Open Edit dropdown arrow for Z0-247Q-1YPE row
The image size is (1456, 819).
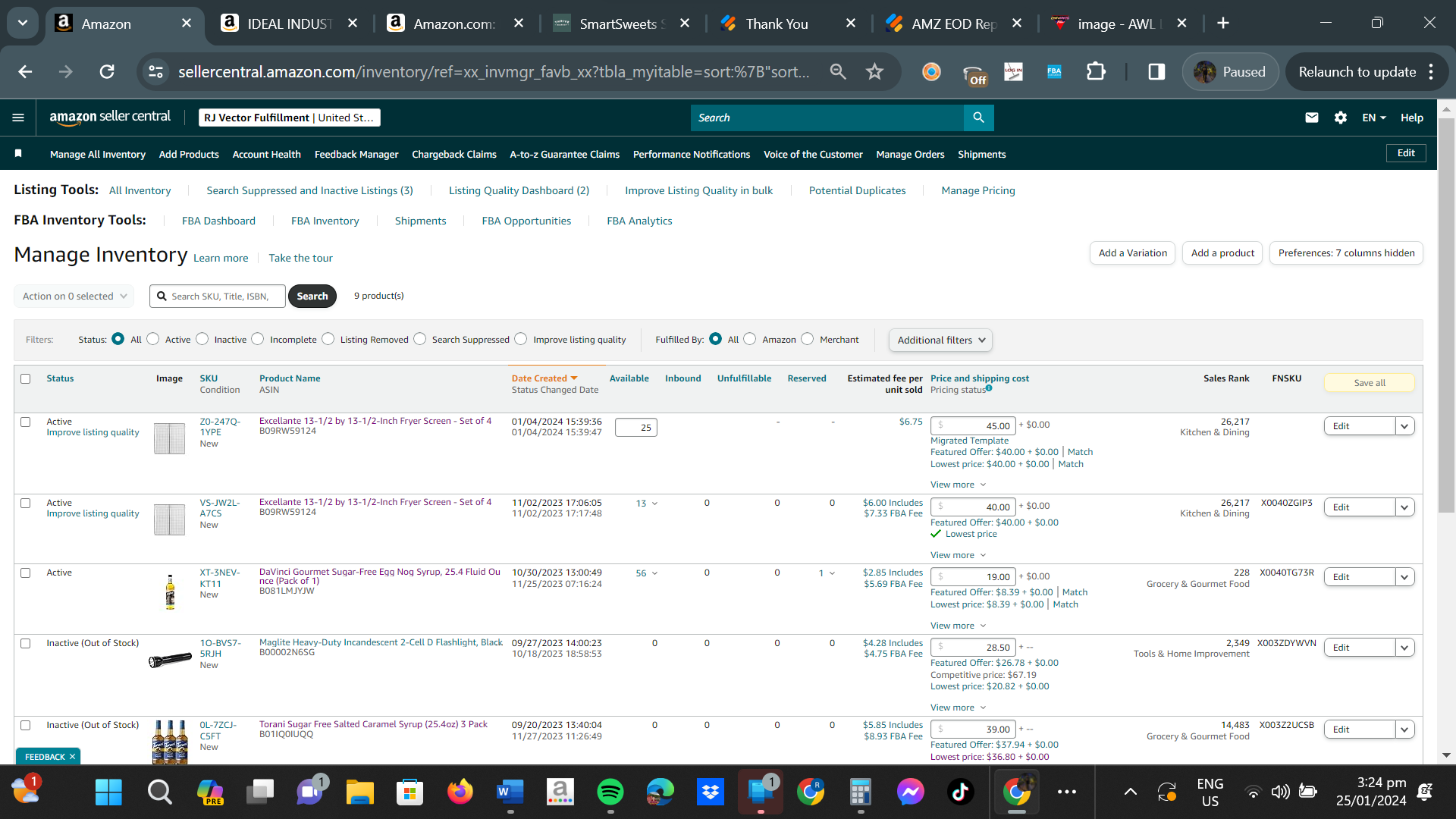(x=1404, y=426)
